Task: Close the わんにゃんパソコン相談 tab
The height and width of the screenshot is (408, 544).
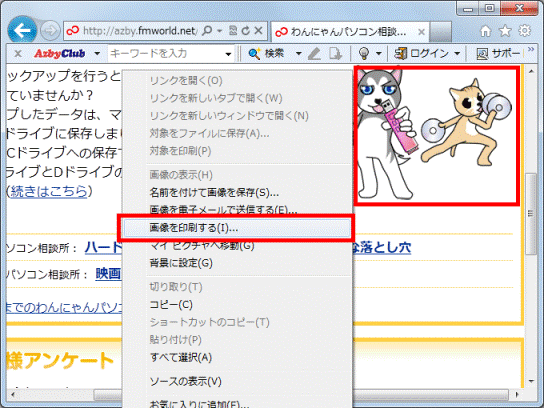Action: (x=421, y=32)
